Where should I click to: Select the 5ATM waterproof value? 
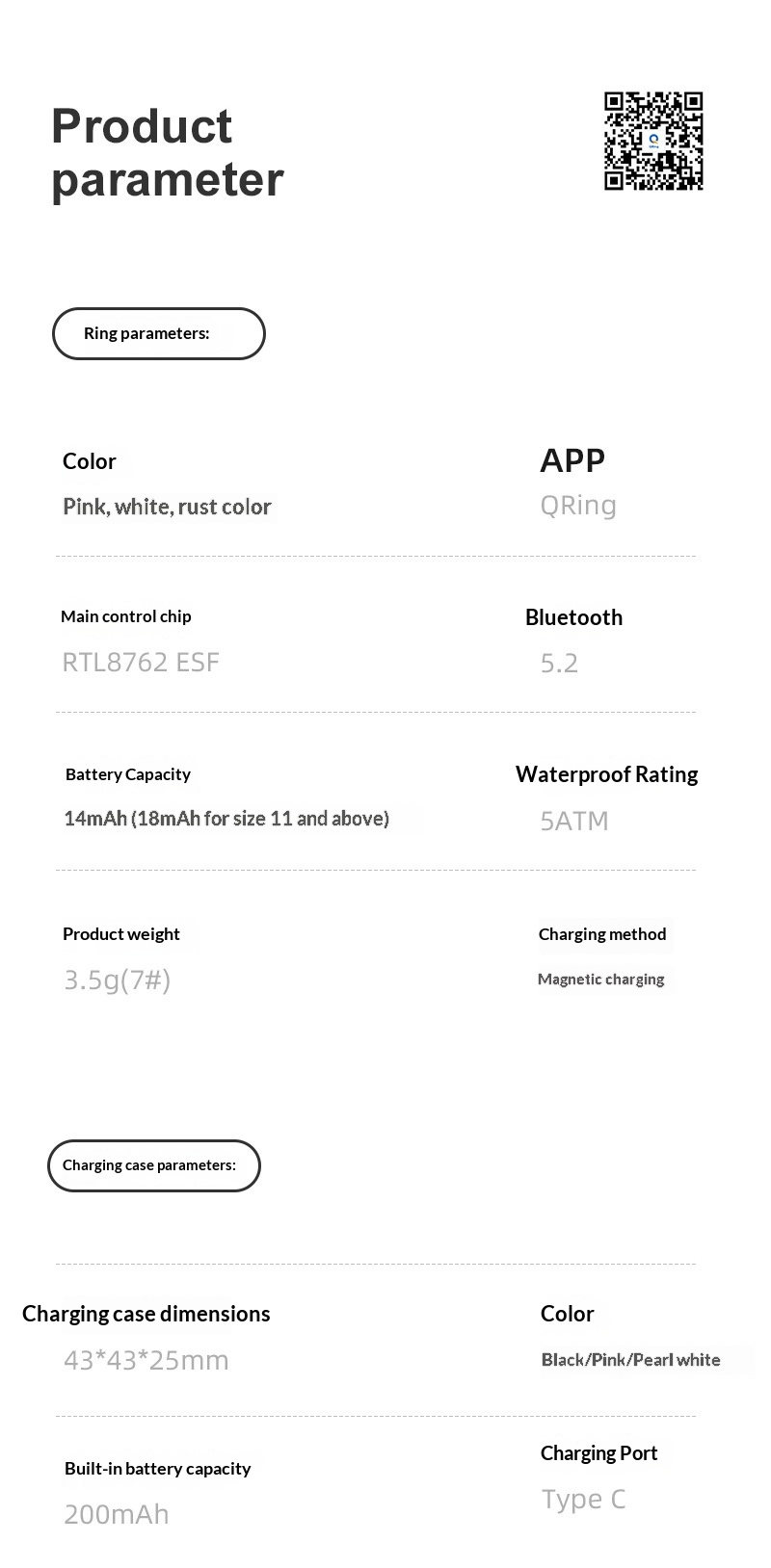[574, 821]
